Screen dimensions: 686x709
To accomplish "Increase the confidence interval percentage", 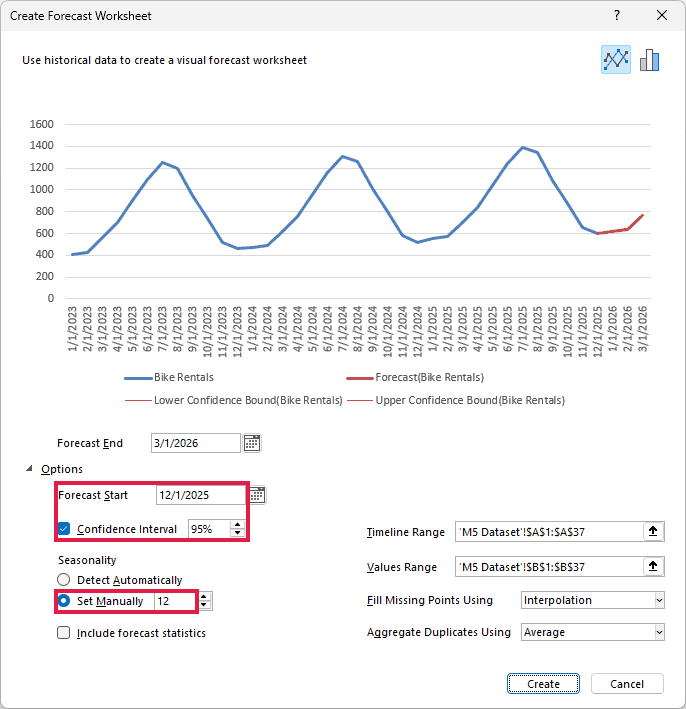I will tap(237, 525).
